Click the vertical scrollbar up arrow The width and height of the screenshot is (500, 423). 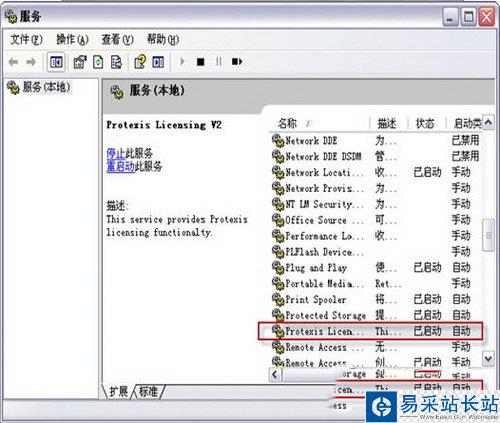[488, 123]
